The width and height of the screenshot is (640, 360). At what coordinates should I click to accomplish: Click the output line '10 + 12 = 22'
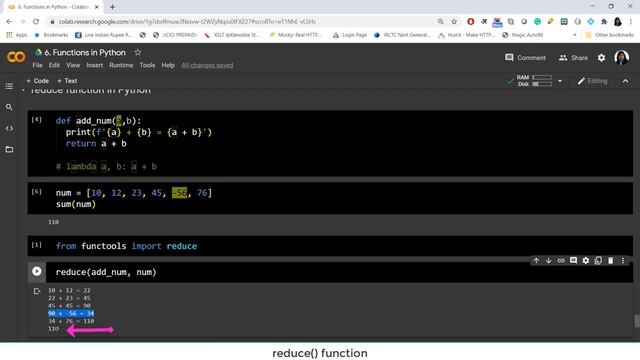[x=69, y=291]
